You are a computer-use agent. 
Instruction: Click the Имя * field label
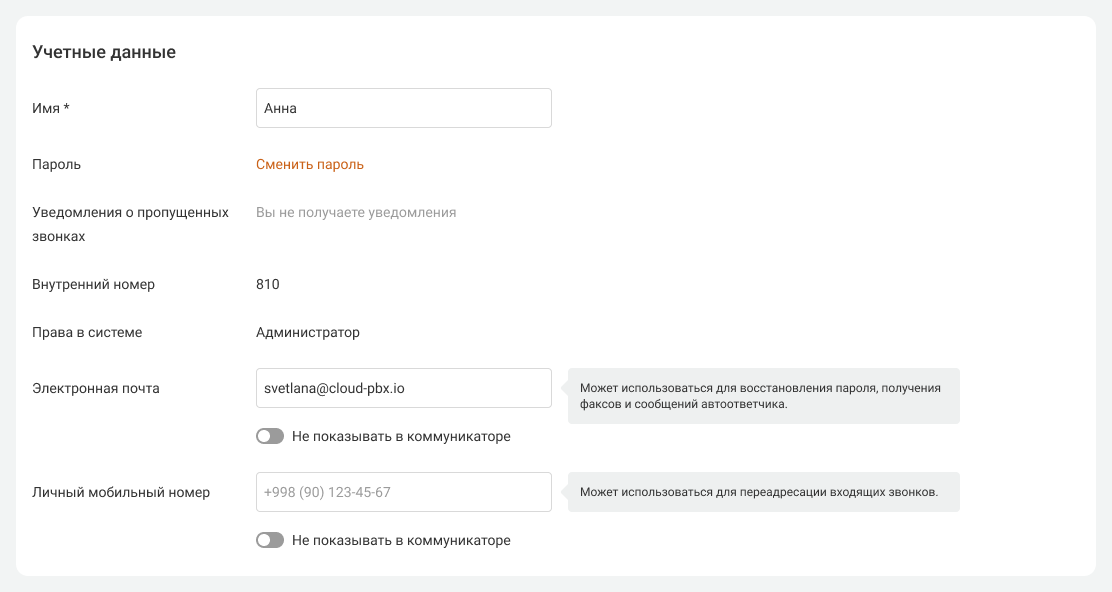51,109
